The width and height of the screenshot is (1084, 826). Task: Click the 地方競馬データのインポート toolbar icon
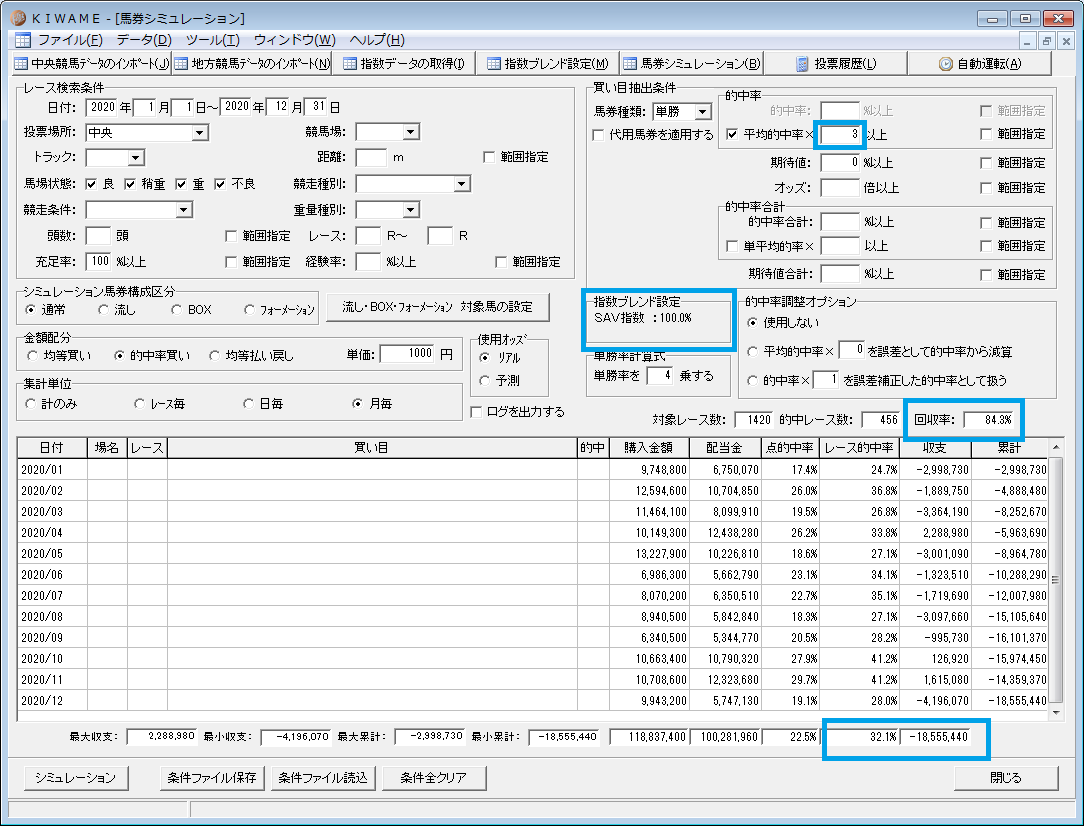181,64
